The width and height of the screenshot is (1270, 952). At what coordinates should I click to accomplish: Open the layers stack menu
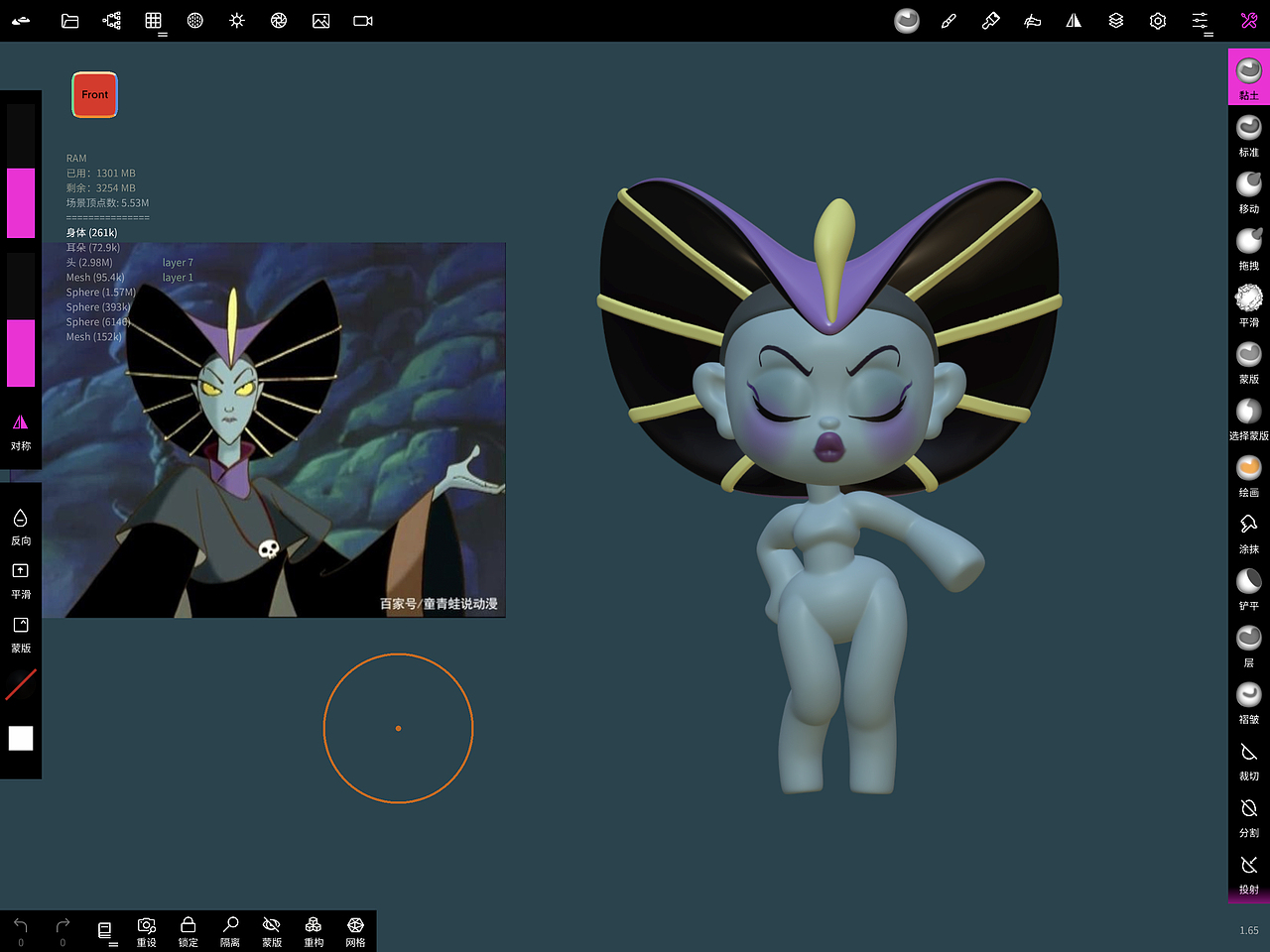click(x=1116, y=21)
